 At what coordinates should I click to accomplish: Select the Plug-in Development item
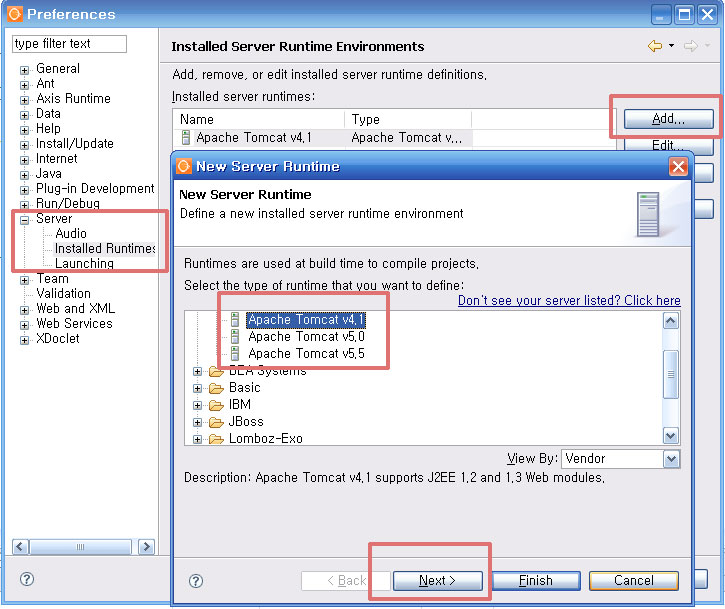pos(95,188)
